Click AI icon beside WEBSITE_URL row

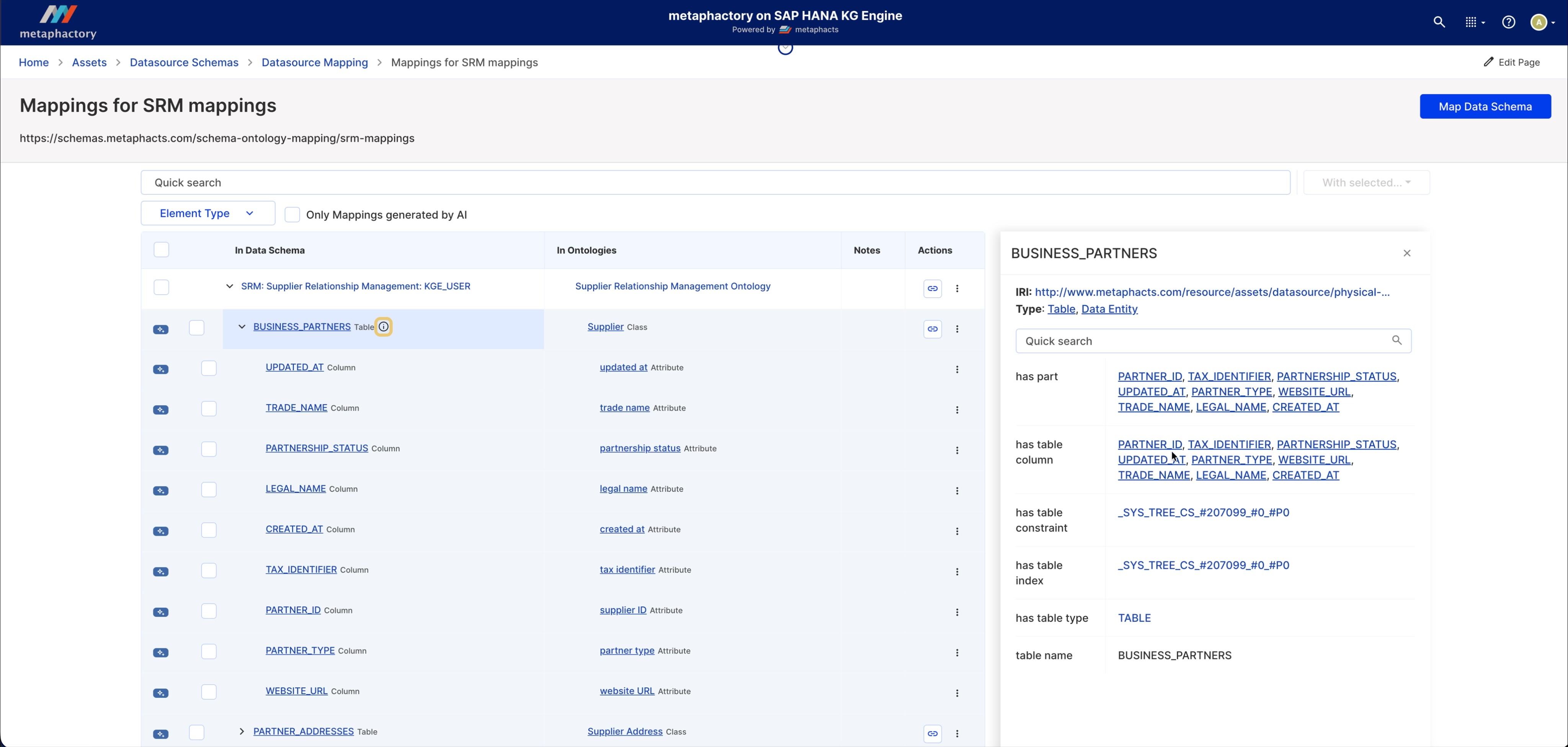coord(161,693)
